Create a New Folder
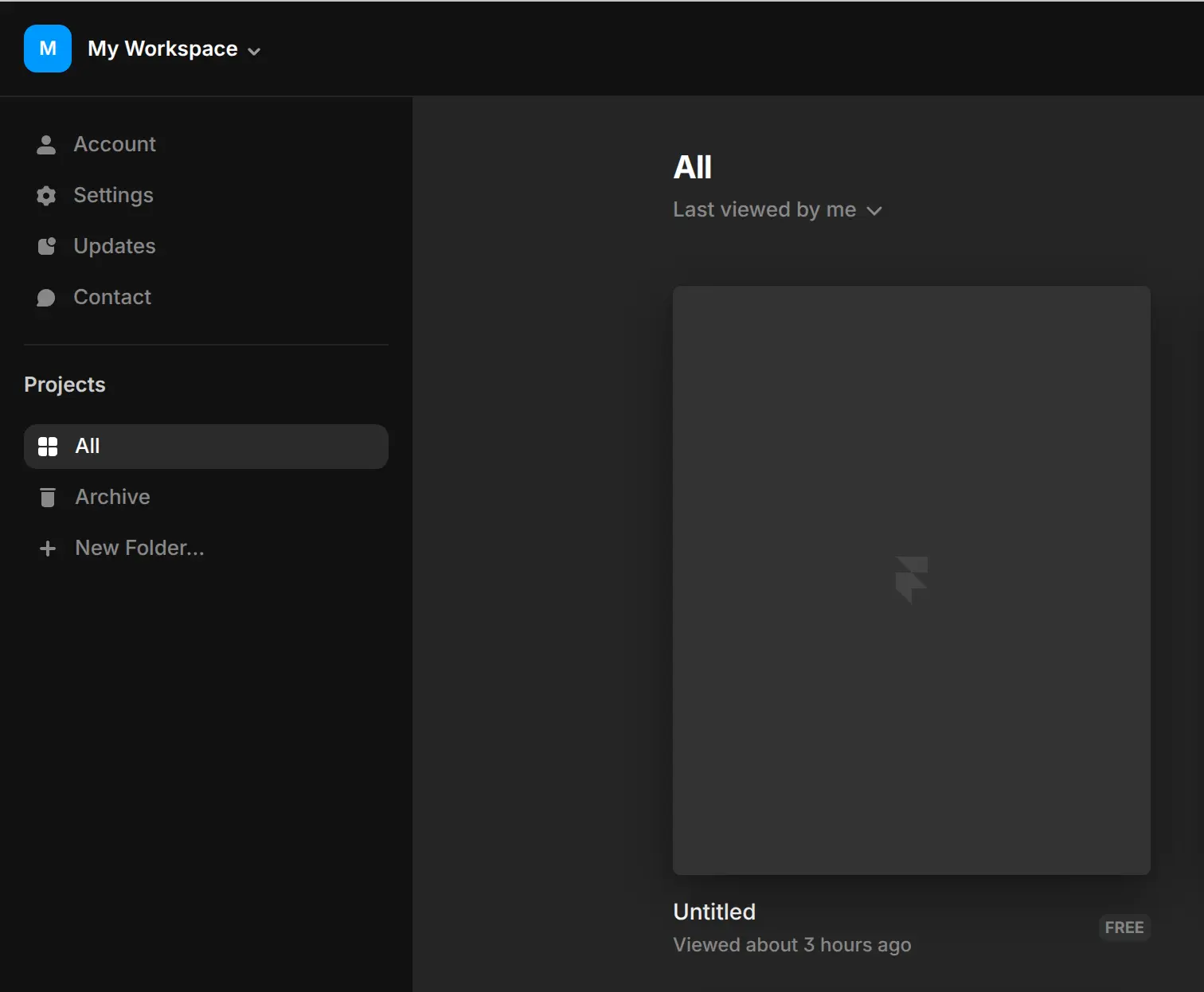Image resolution: width=1204 pixels, height=992 pixels. pos(139,548)
